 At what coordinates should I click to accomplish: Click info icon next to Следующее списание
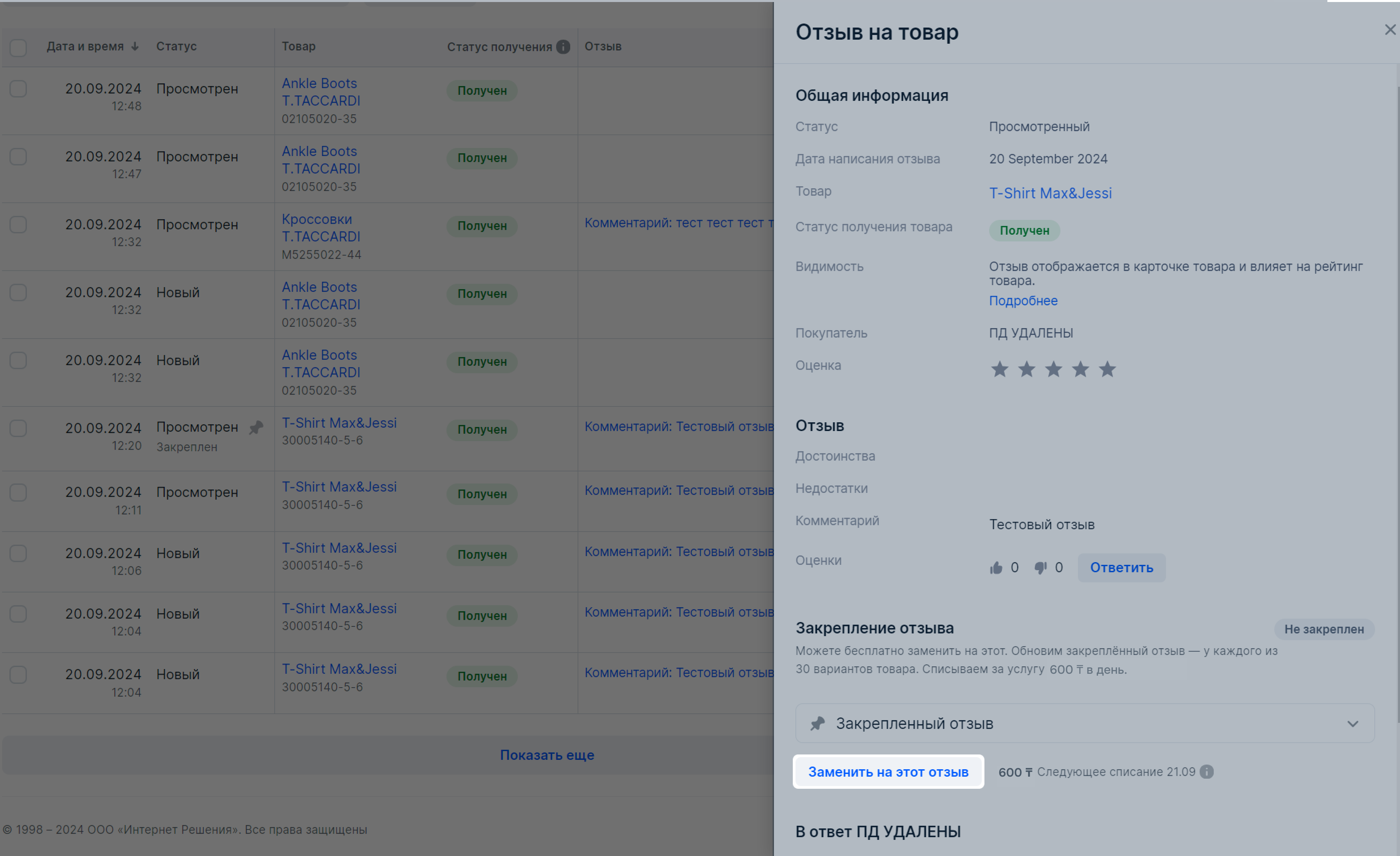[1206, 771]
